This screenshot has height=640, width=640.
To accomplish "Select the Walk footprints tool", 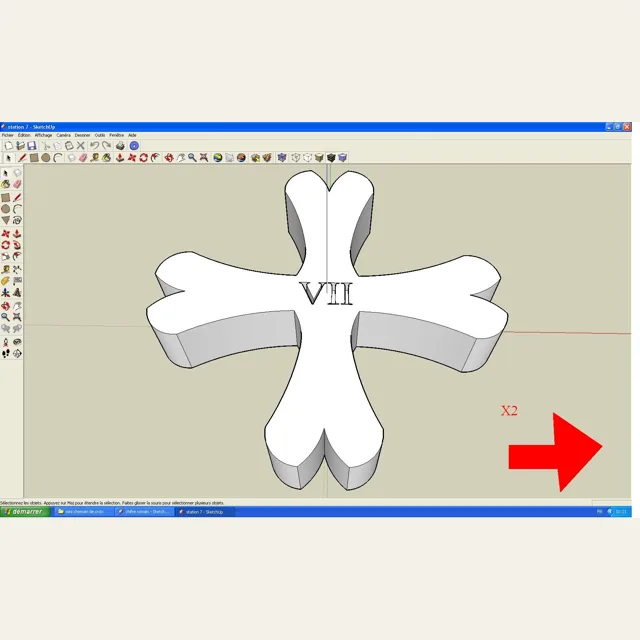I will point(6,353).
